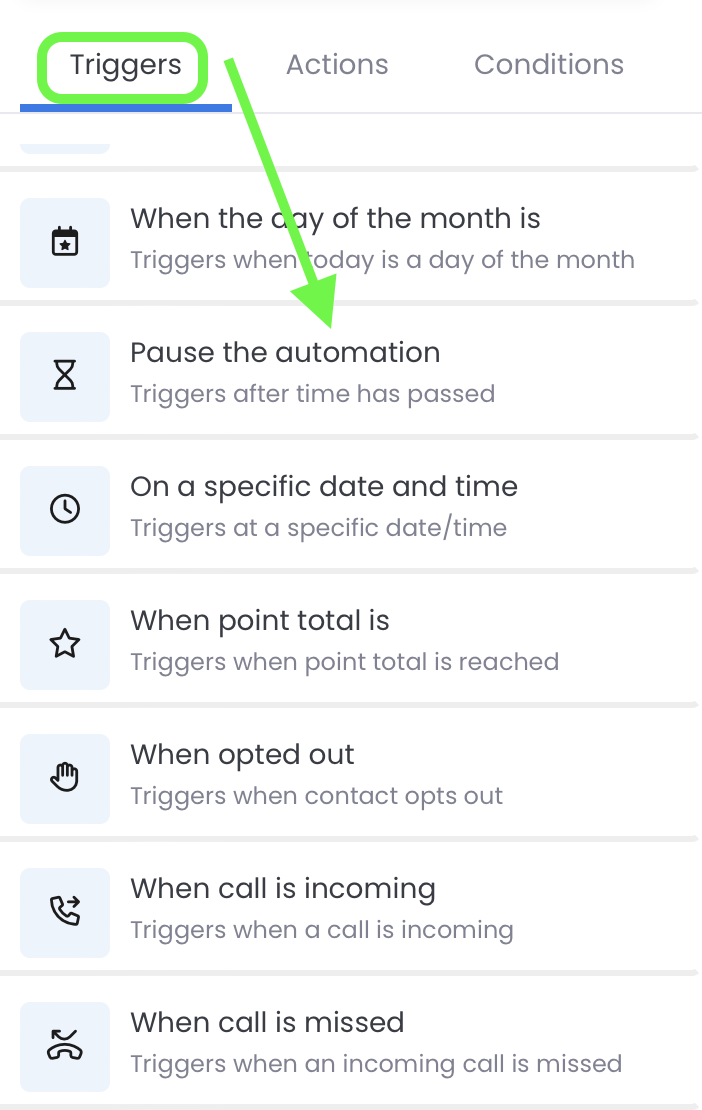Select the incoming call phone icon
Image resolution: width=702 pixels, height=1110 pixels.
[65, 911]
